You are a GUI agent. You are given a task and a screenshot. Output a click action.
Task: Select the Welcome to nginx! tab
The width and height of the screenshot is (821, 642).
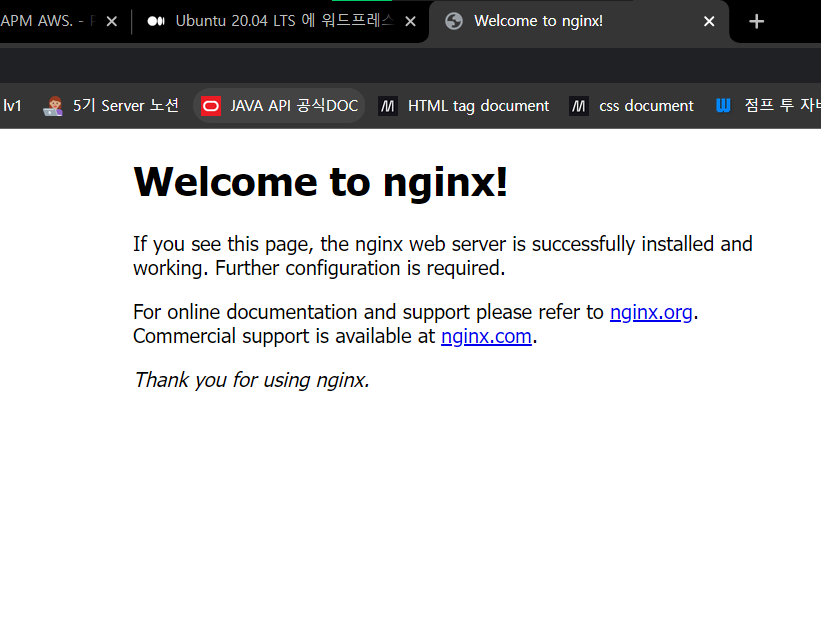pyautogui.click(x=579, y=21)
